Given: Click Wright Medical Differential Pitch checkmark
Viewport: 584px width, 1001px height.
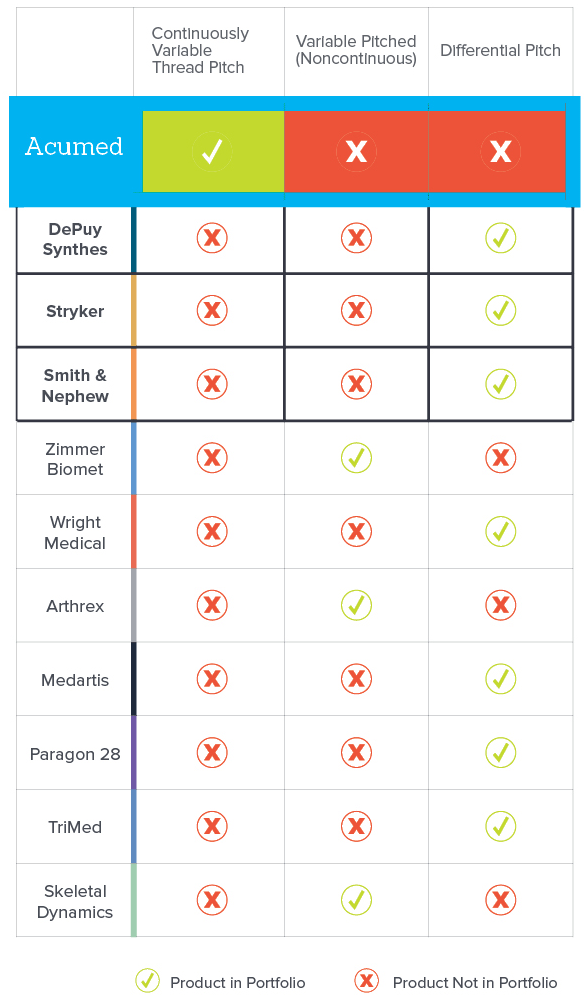Looking at the screenshot, I should coord(500,531).
